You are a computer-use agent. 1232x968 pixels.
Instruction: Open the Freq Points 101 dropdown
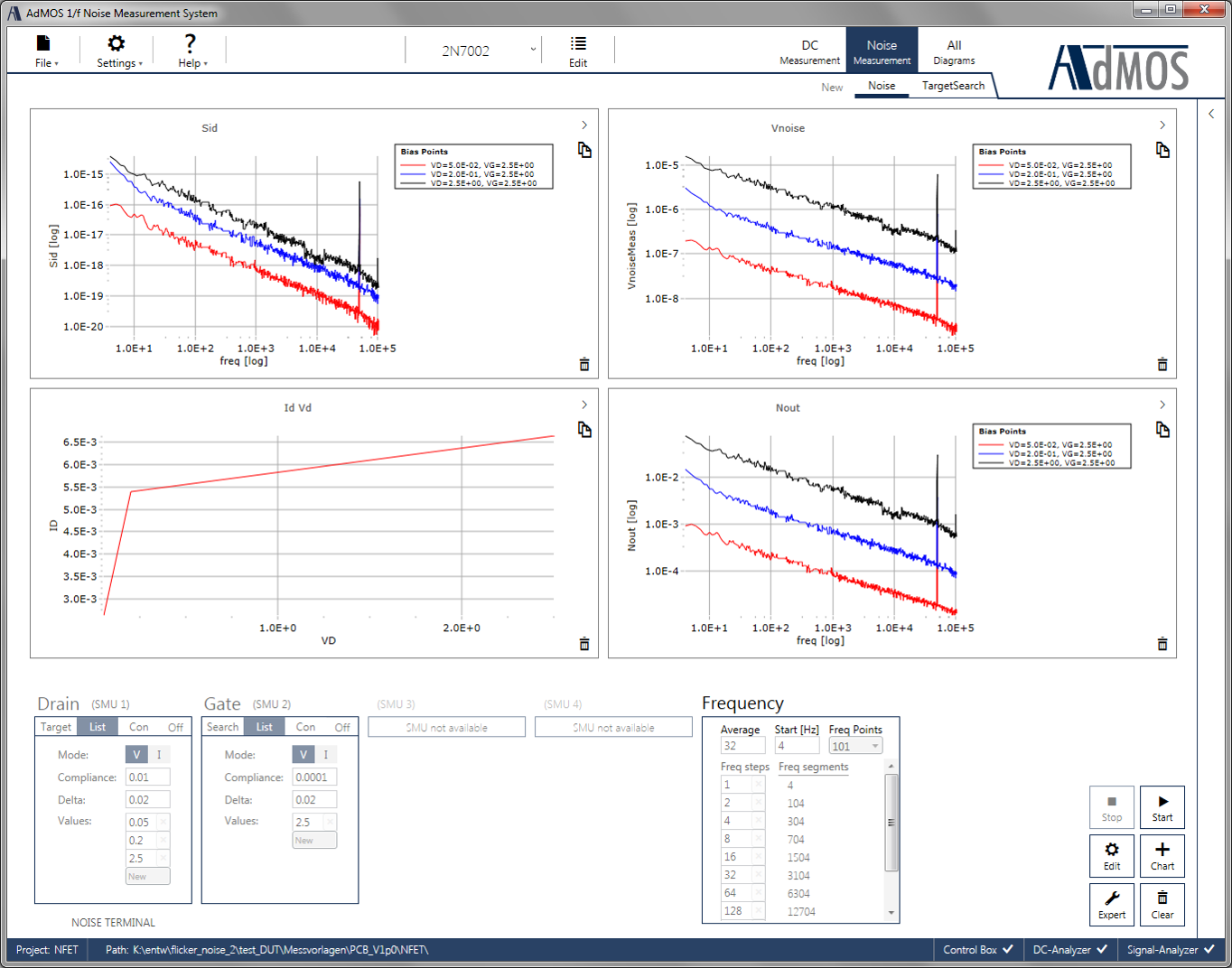click(855, 746)
